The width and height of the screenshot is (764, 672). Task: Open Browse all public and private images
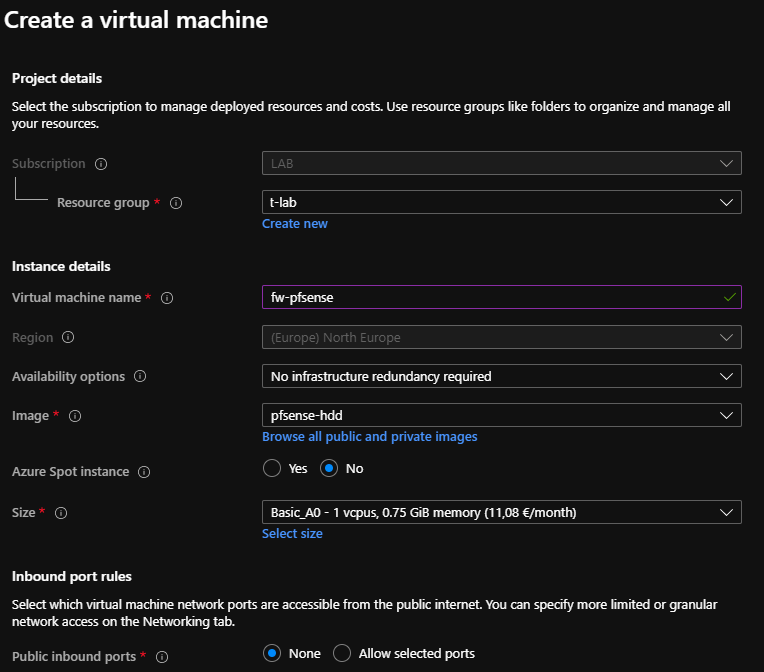[x=369, y=437]
